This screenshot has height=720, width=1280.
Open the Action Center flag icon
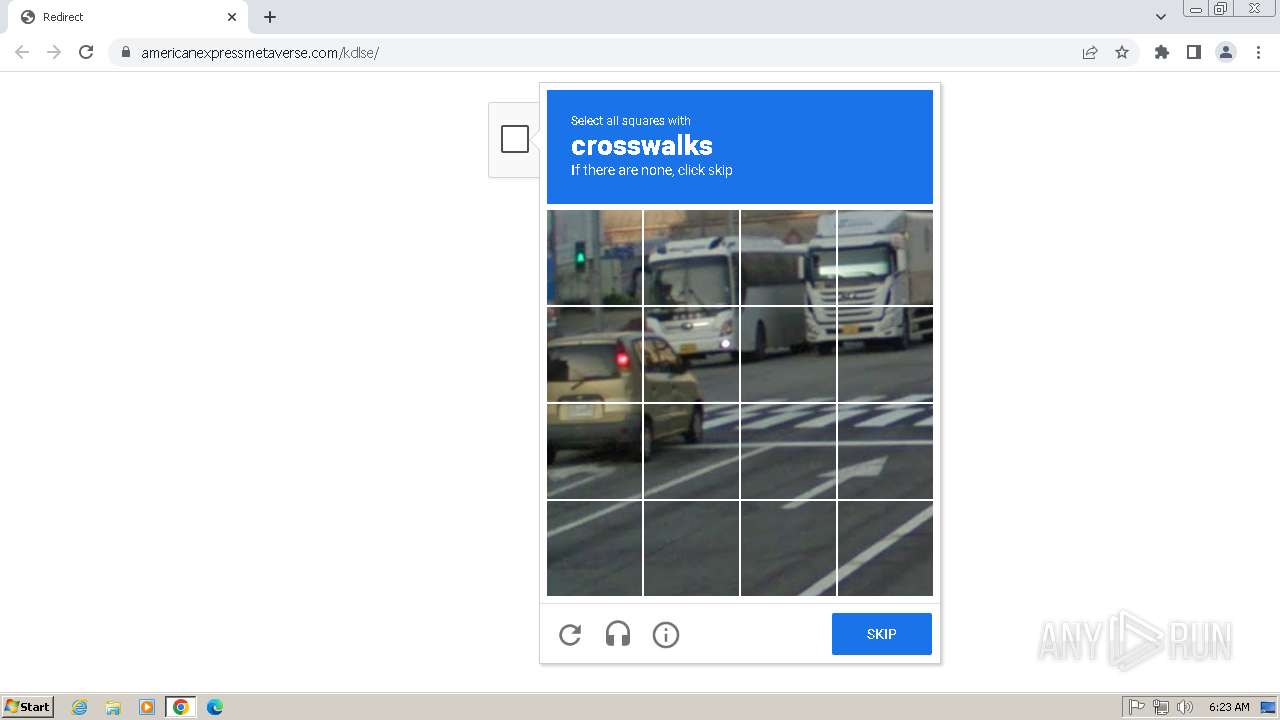pyautogui.click(x=1137, y=707)
